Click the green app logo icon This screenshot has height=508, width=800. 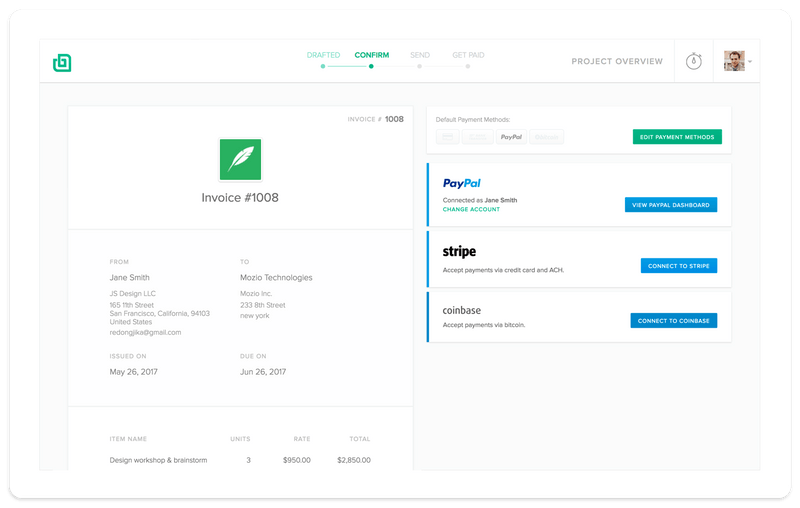coord(62,63)
